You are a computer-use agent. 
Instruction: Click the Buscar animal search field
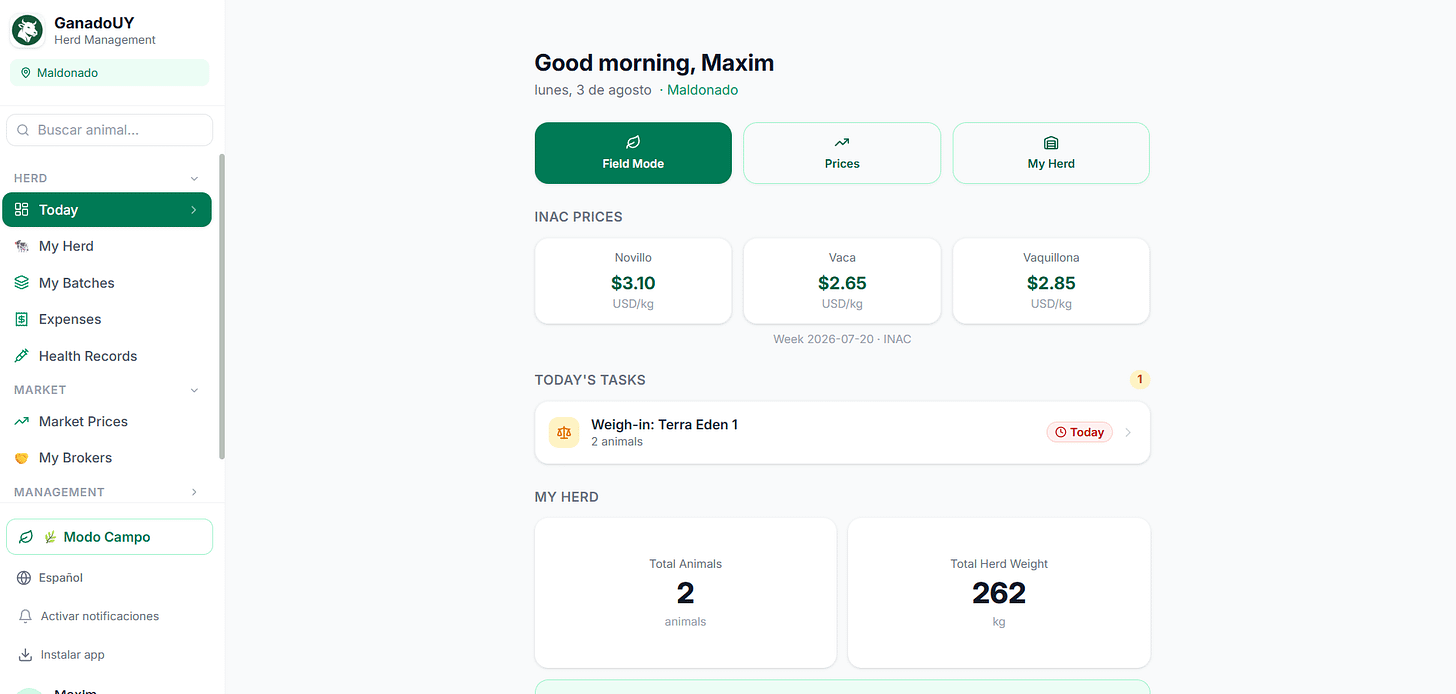click(x=109, y=130)
